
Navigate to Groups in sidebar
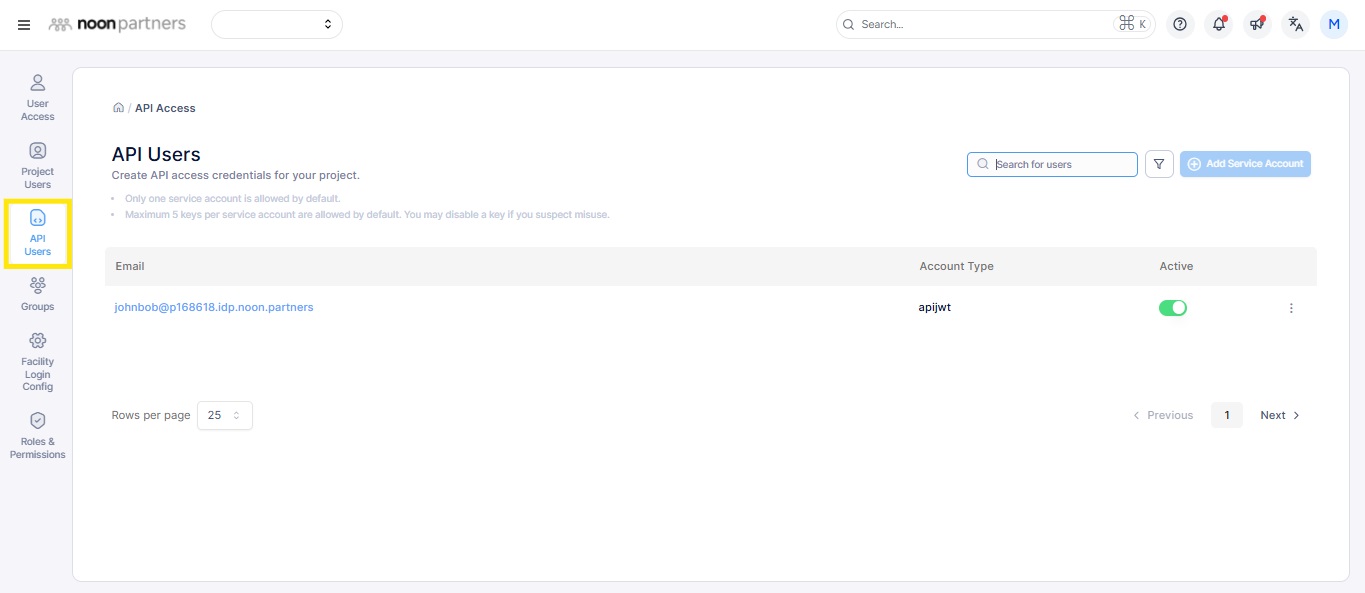coord(37,295)
